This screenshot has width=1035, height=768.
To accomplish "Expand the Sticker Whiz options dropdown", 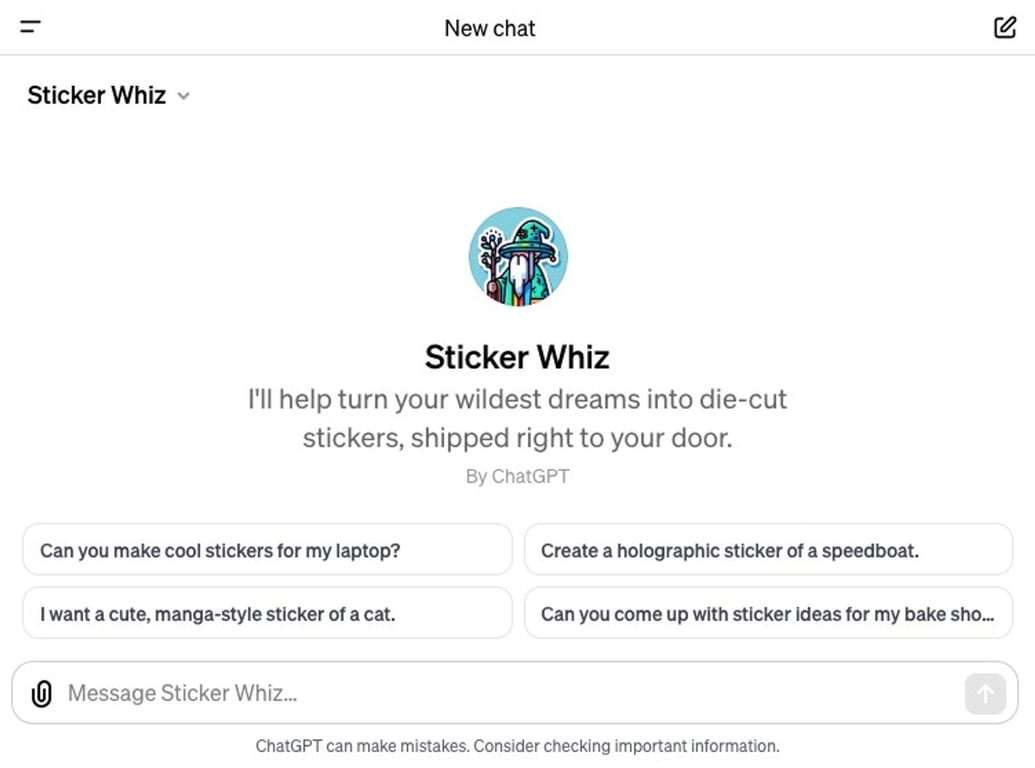I will pos(183,96).
